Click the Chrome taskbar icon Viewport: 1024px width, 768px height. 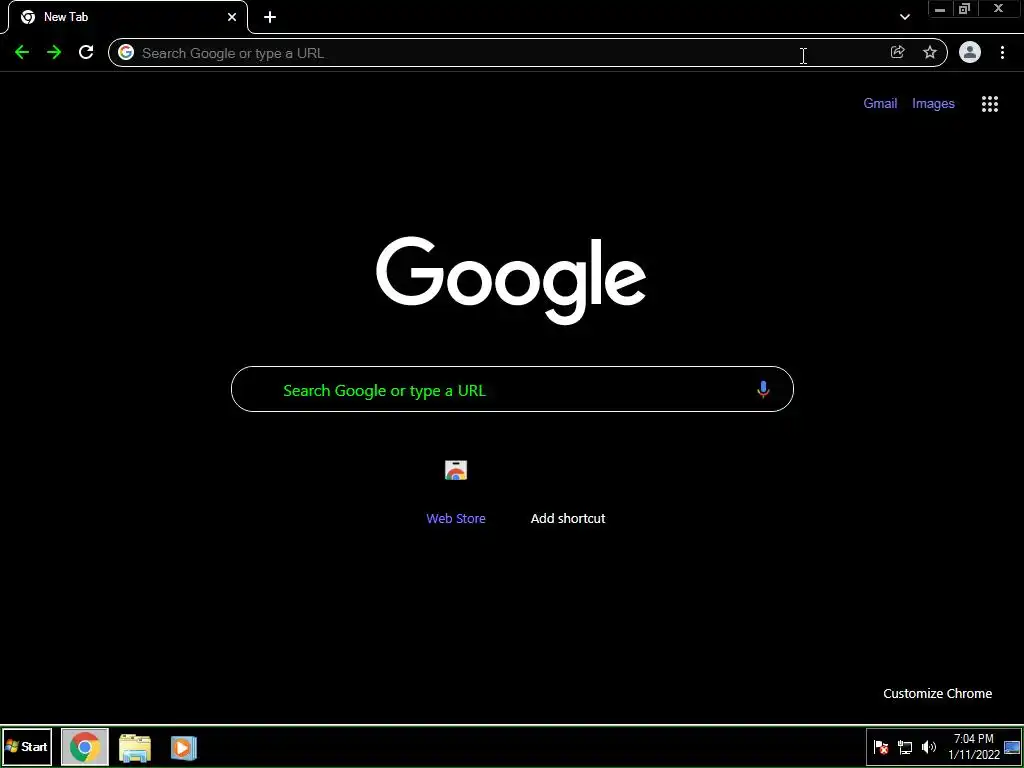click(x=85, y=746)
